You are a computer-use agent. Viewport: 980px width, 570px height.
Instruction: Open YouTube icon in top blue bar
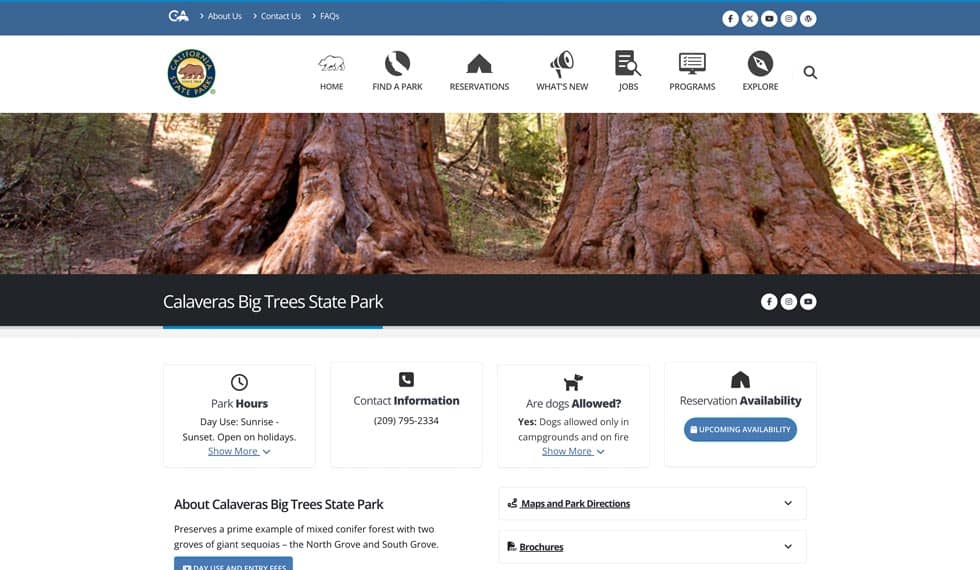(769, 19)
